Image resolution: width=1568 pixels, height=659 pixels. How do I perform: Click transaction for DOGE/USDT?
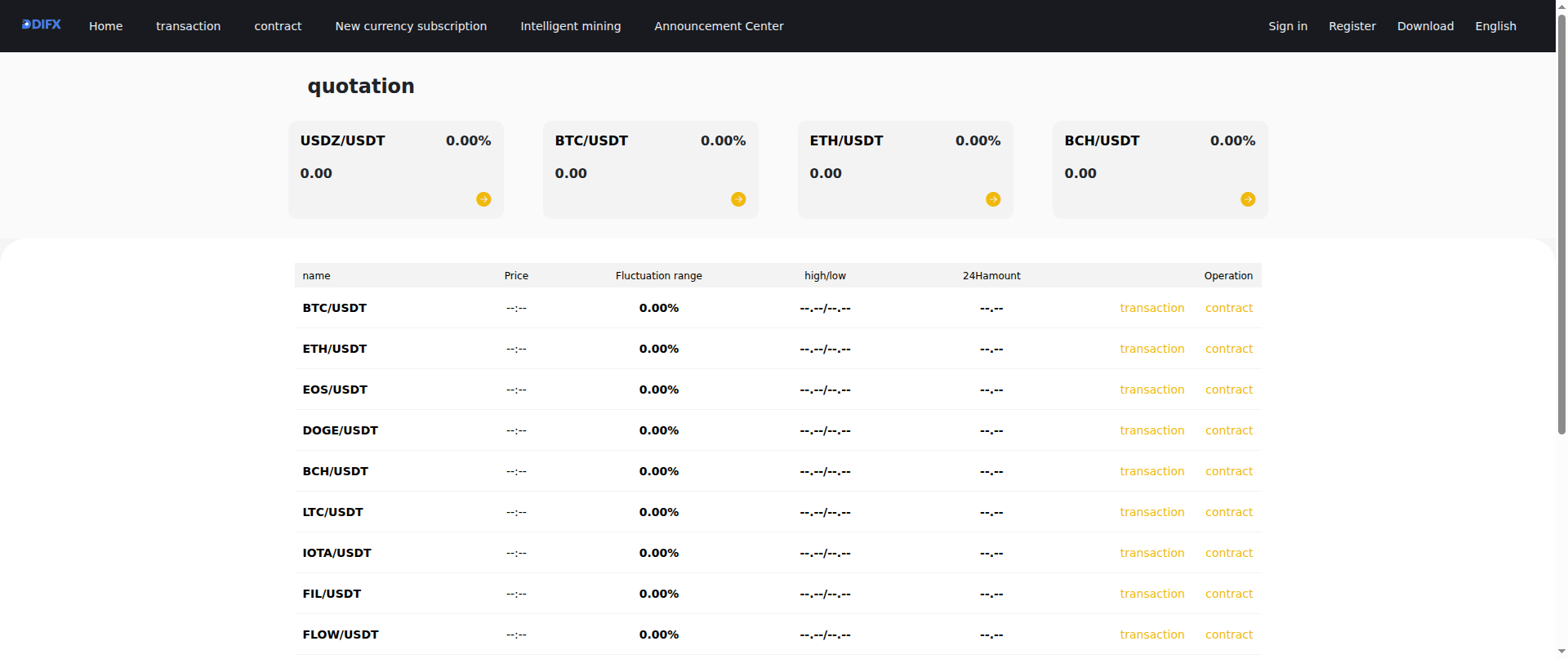(1151, 430)
